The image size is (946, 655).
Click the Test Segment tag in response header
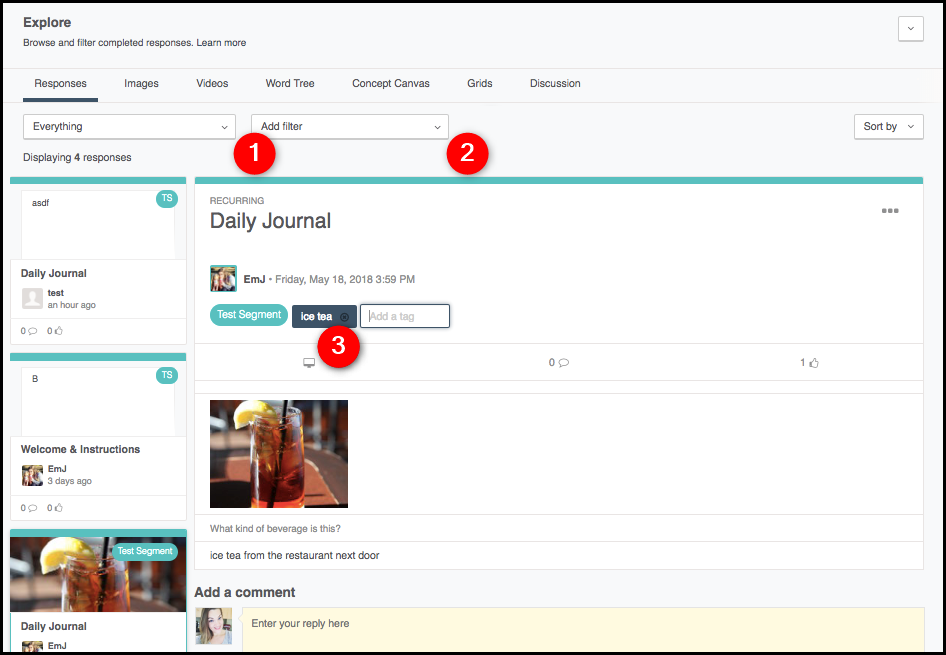249,315
